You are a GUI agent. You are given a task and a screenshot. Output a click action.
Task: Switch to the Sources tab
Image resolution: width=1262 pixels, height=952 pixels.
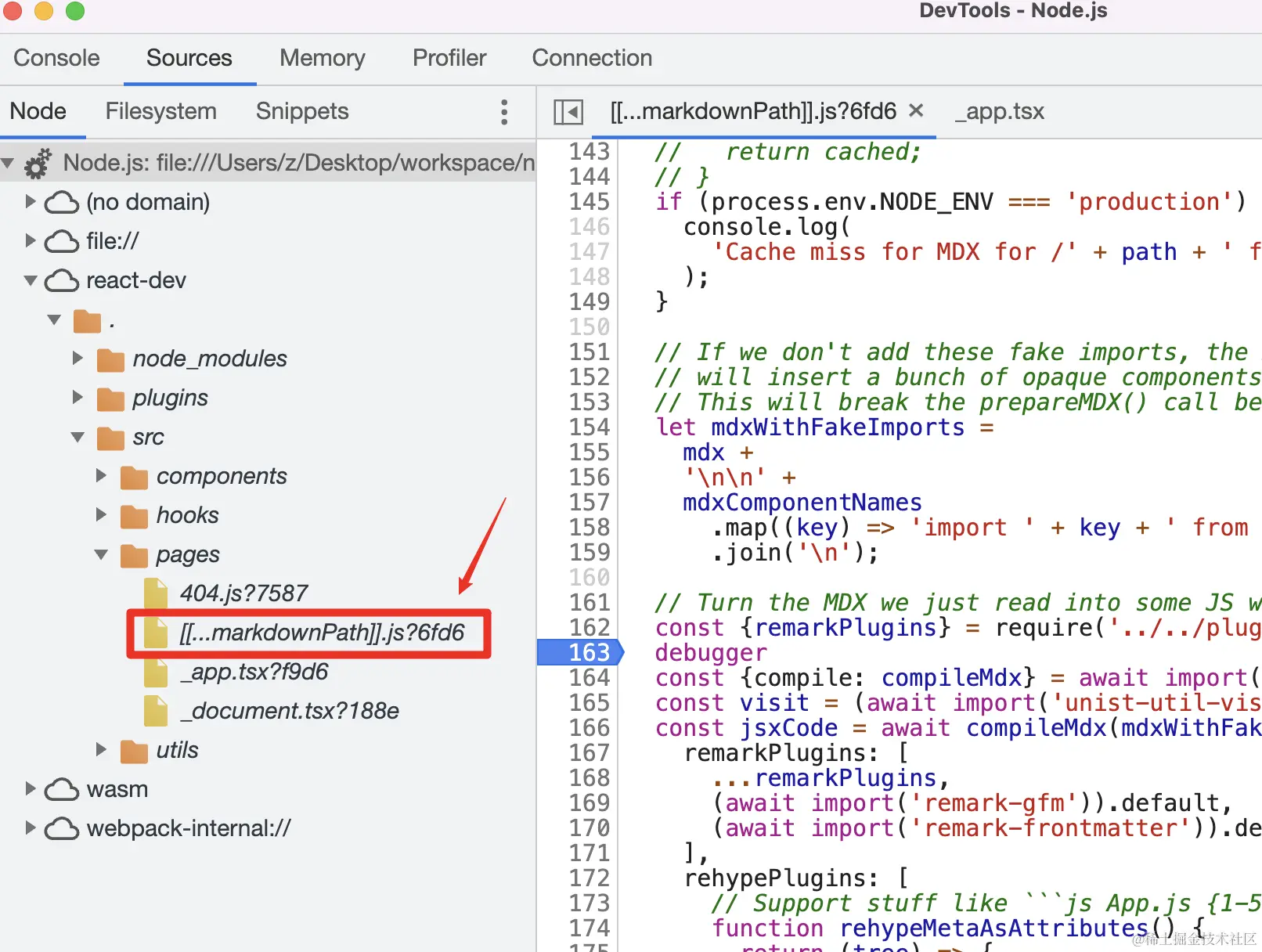point(189,58)
